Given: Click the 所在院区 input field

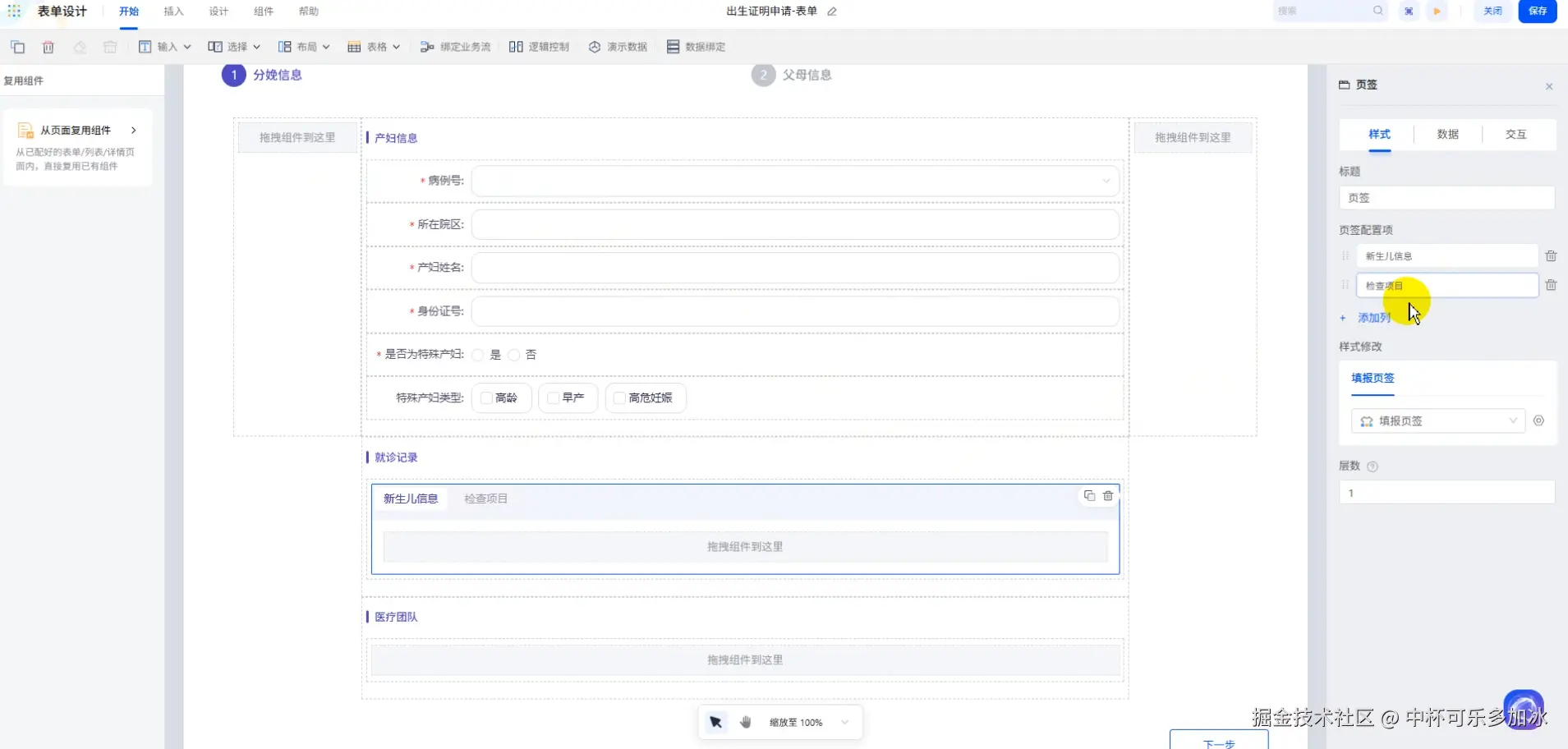Looking at the screenshot, I should [x=795, y=224].
